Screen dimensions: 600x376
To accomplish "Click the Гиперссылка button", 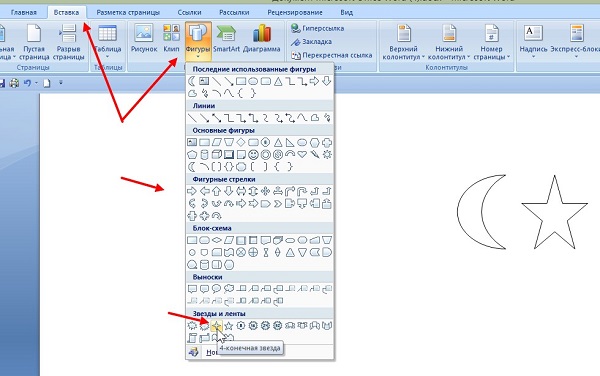I will 317,28.
